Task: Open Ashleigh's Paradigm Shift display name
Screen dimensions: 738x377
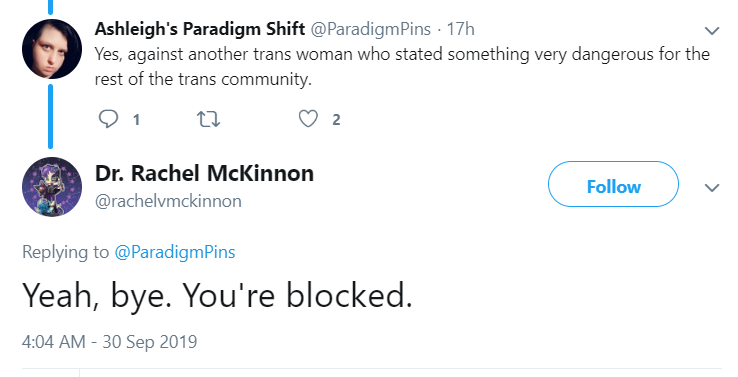Action: pos(200,29)
